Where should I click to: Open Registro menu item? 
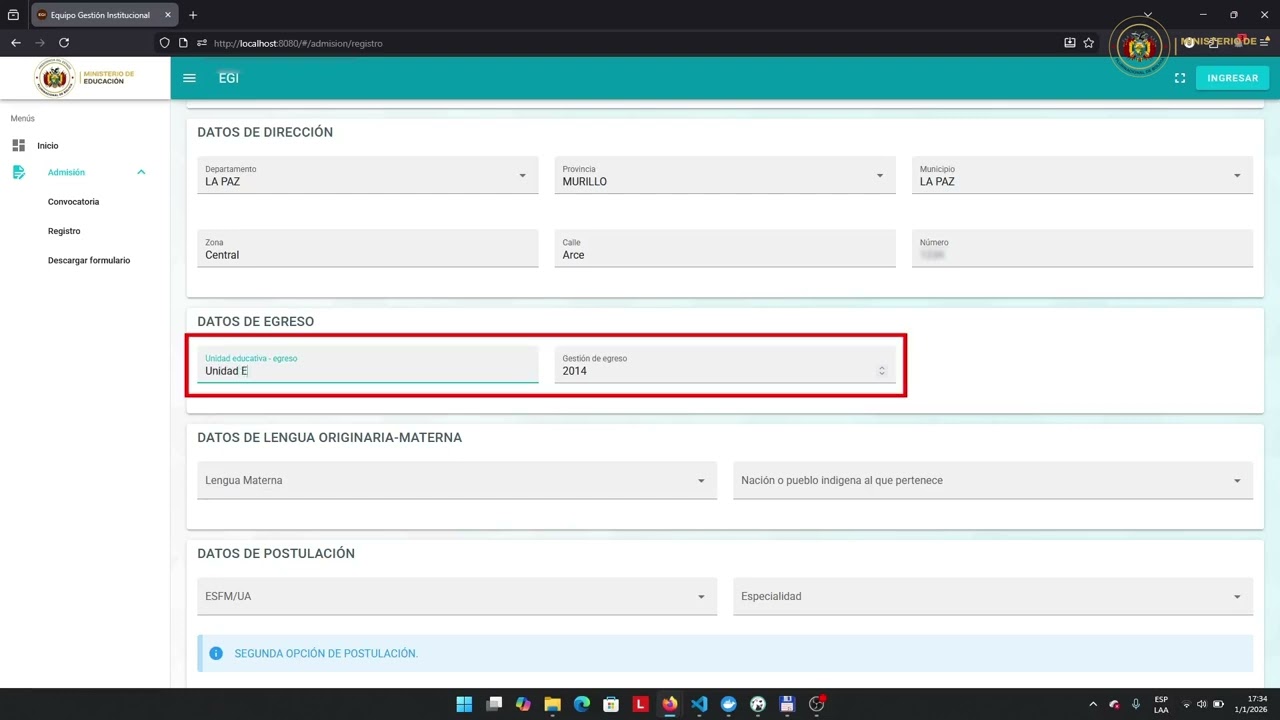tap(64, 231)
